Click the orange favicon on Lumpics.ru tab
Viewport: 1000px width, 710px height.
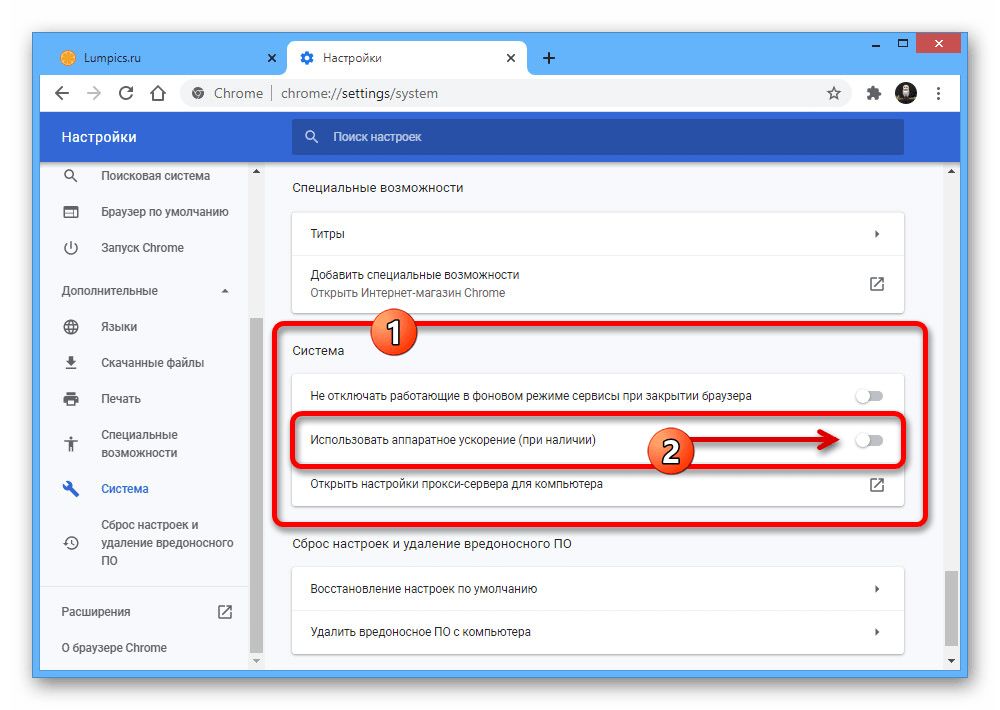pyautogui.click(x=68, y=58)
